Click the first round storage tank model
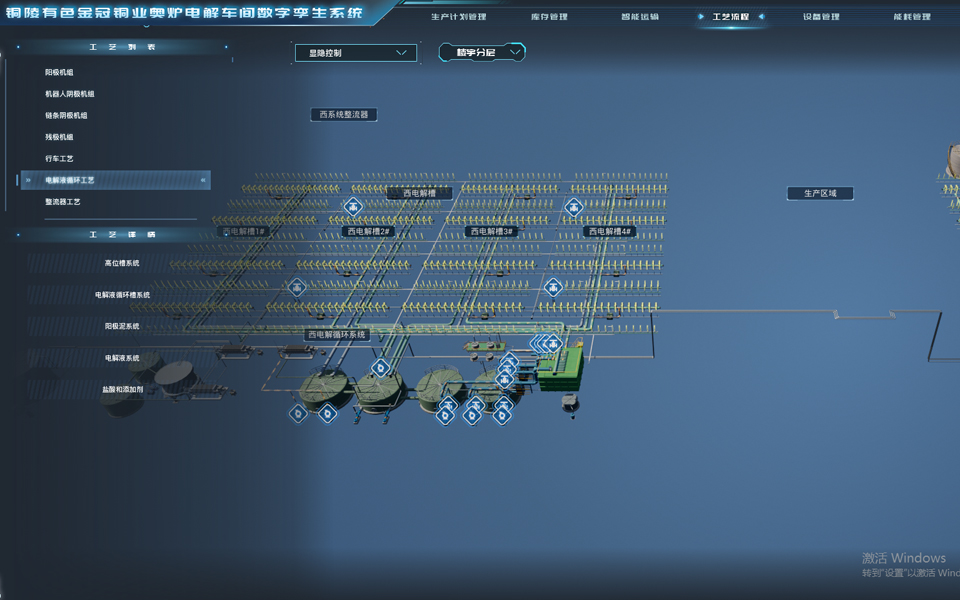Image resolution: width=960 pixels, height=600 pixels. pos(325,387)
